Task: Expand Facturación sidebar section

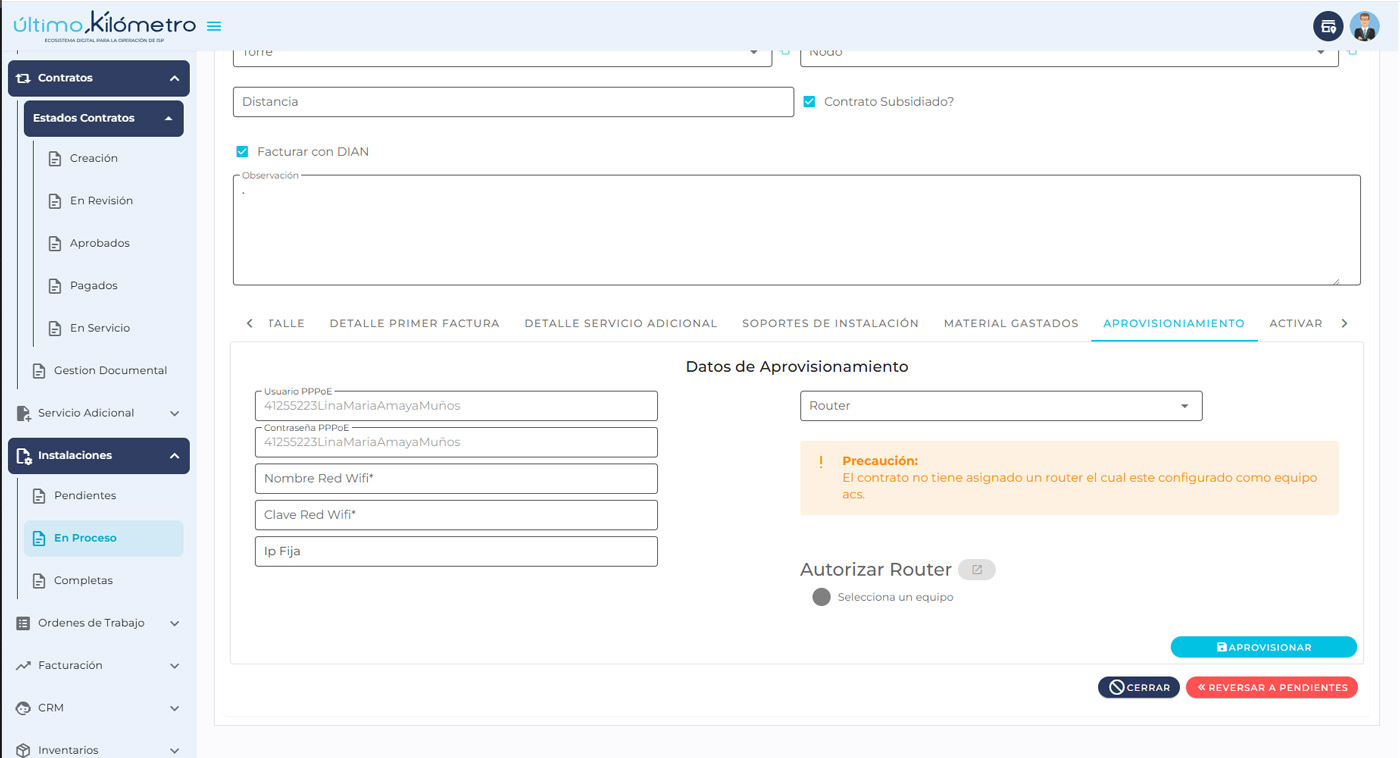Action: tap(98, 666)
